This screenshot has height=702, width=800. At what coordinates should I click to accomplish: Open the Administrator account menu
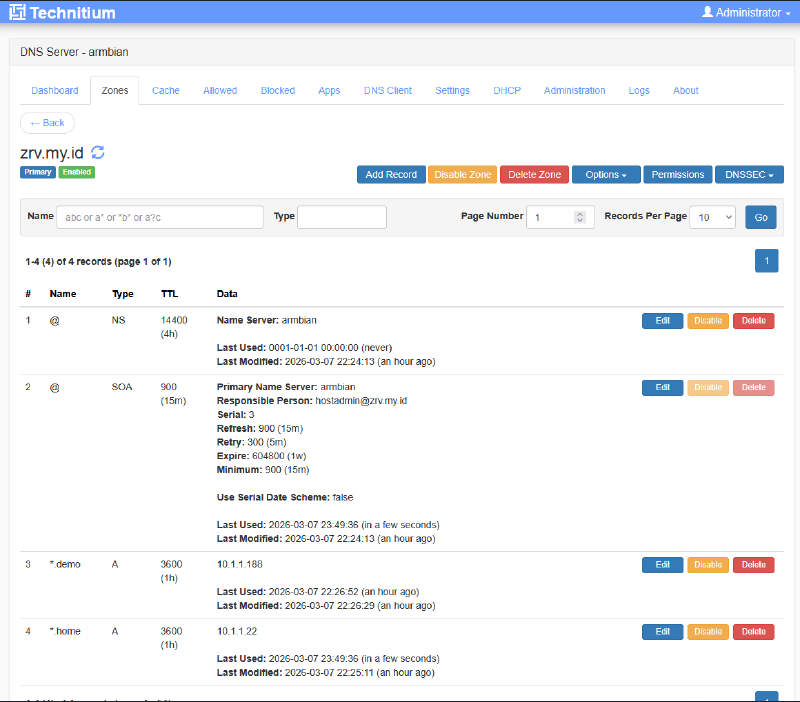click(745, 12)
